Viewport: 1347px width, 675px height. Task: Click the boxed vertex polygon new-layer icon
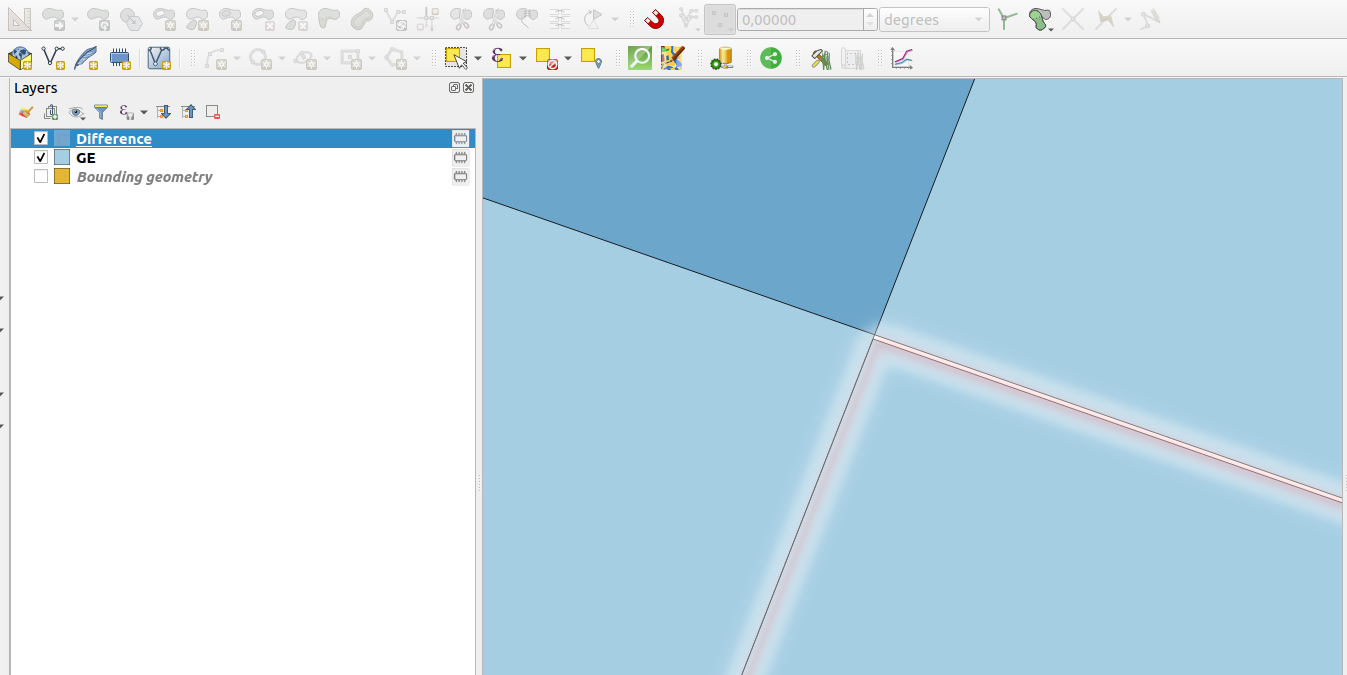coord(158,59)
